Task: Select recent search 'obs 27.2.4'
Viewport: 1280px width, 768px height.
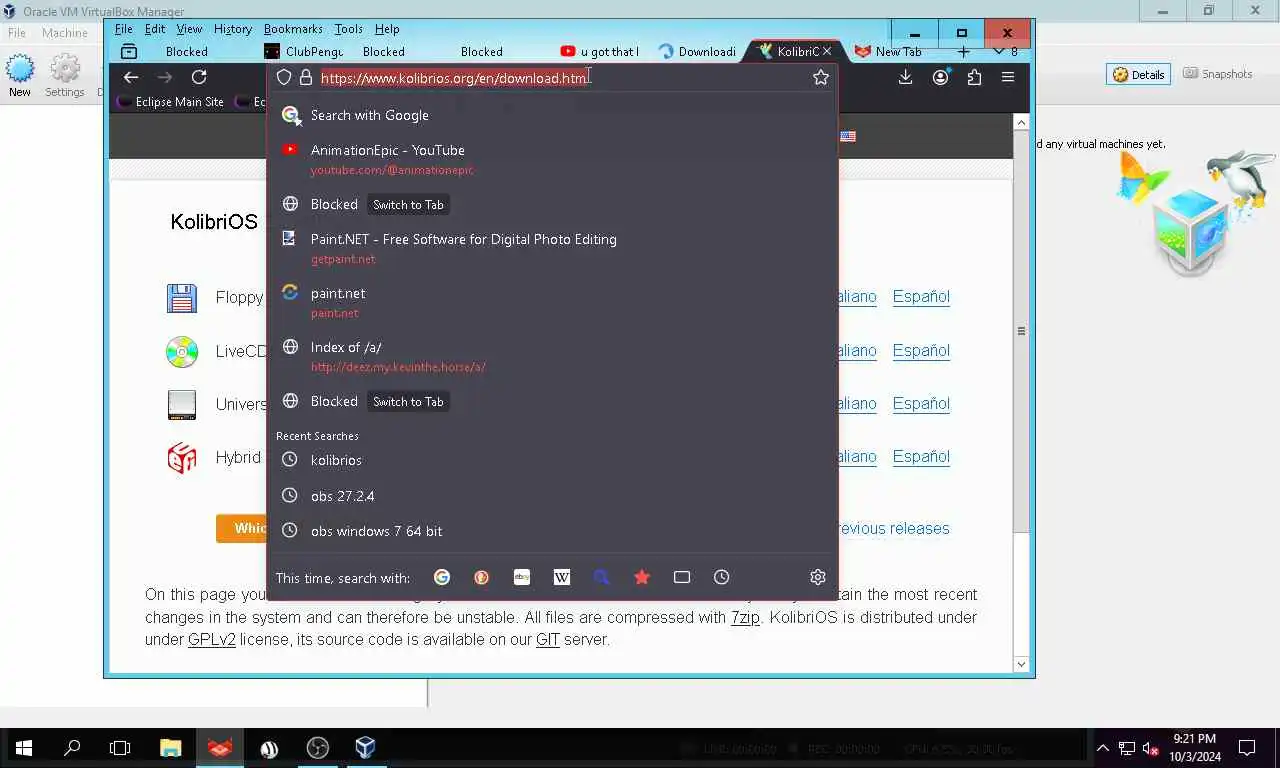Action: 552,496
